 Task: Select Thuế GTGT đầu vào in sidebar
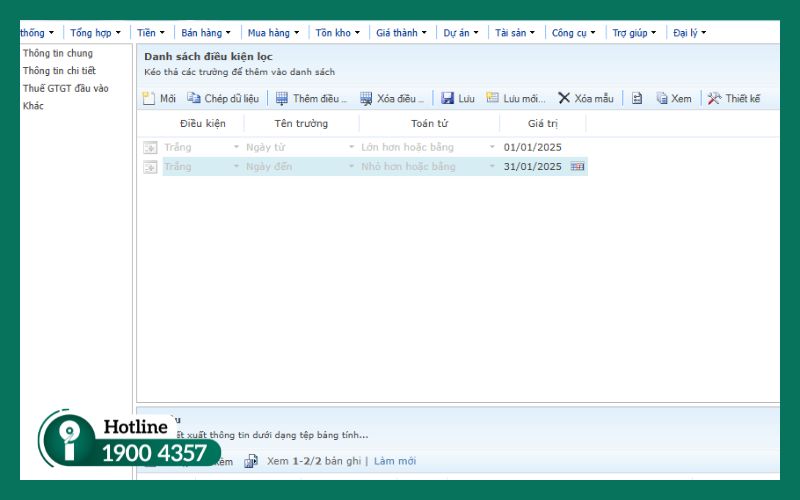coord(65,88)
